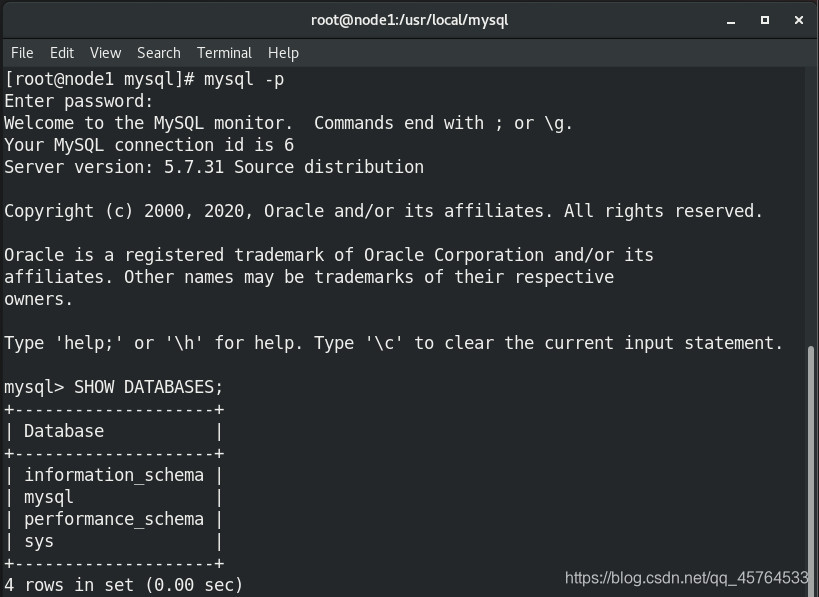Click the 'SHOW DATABASES;' command
Screen dimensions: 819x597
(148, 387)
